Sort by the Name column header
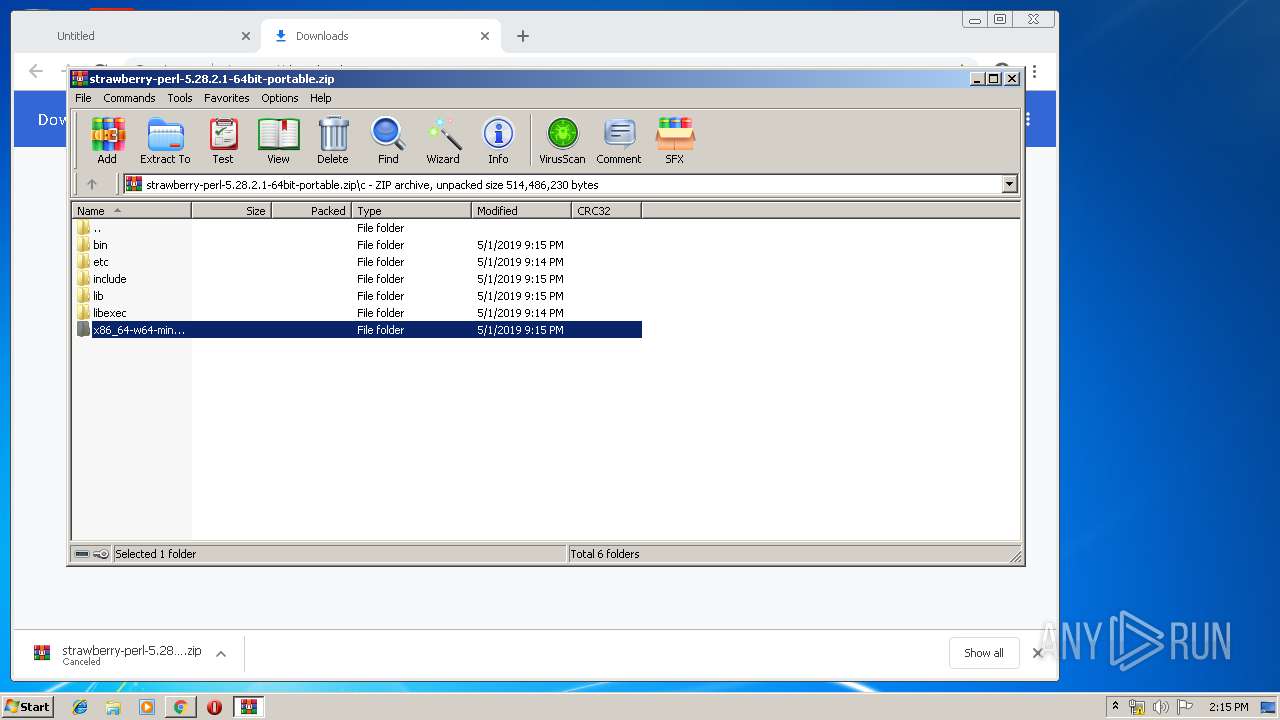This screenshot has width=1280, height=720. click(132, 211)
